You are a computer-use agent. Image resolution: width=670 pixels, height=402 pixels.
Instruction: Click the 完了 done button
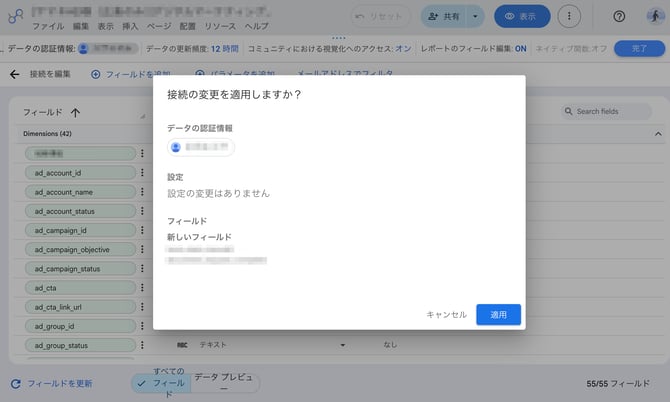click(x=639, y=48)
